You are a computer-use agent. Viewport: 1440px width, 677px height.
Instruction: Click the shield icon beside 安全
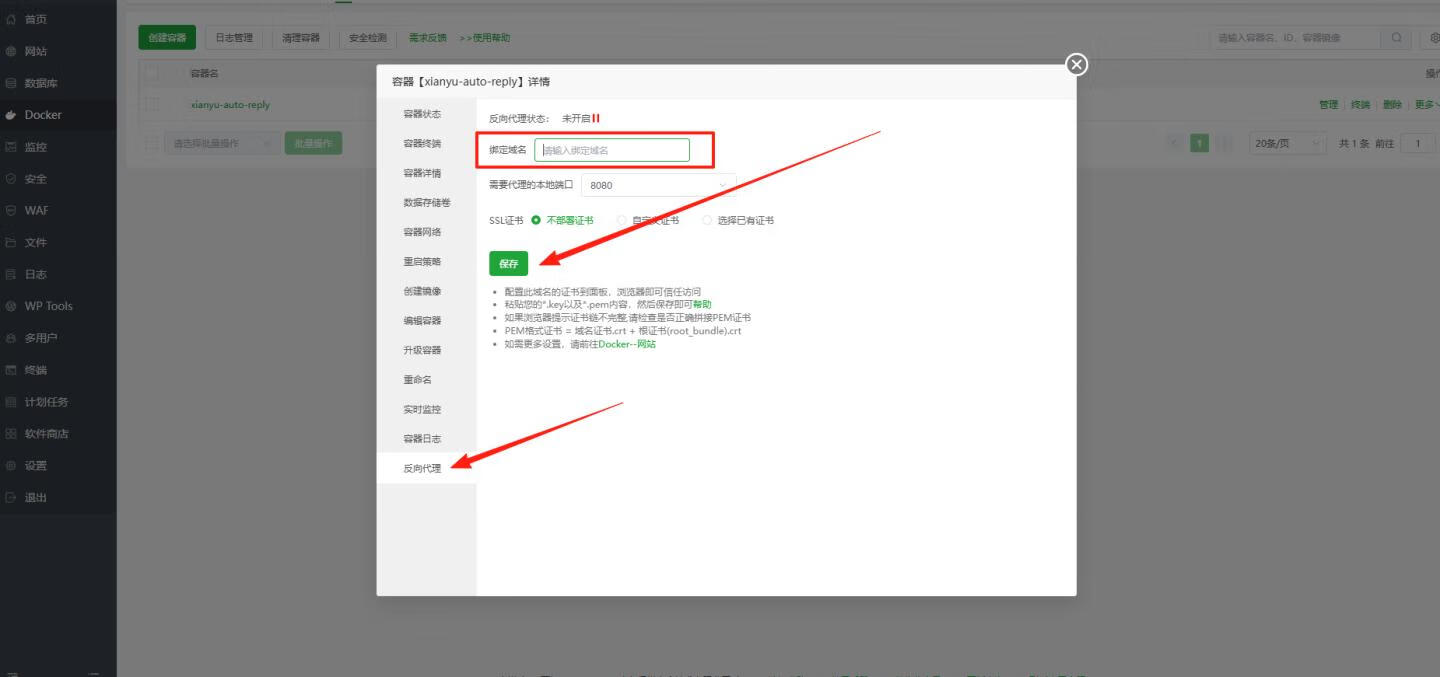[11, 179]
